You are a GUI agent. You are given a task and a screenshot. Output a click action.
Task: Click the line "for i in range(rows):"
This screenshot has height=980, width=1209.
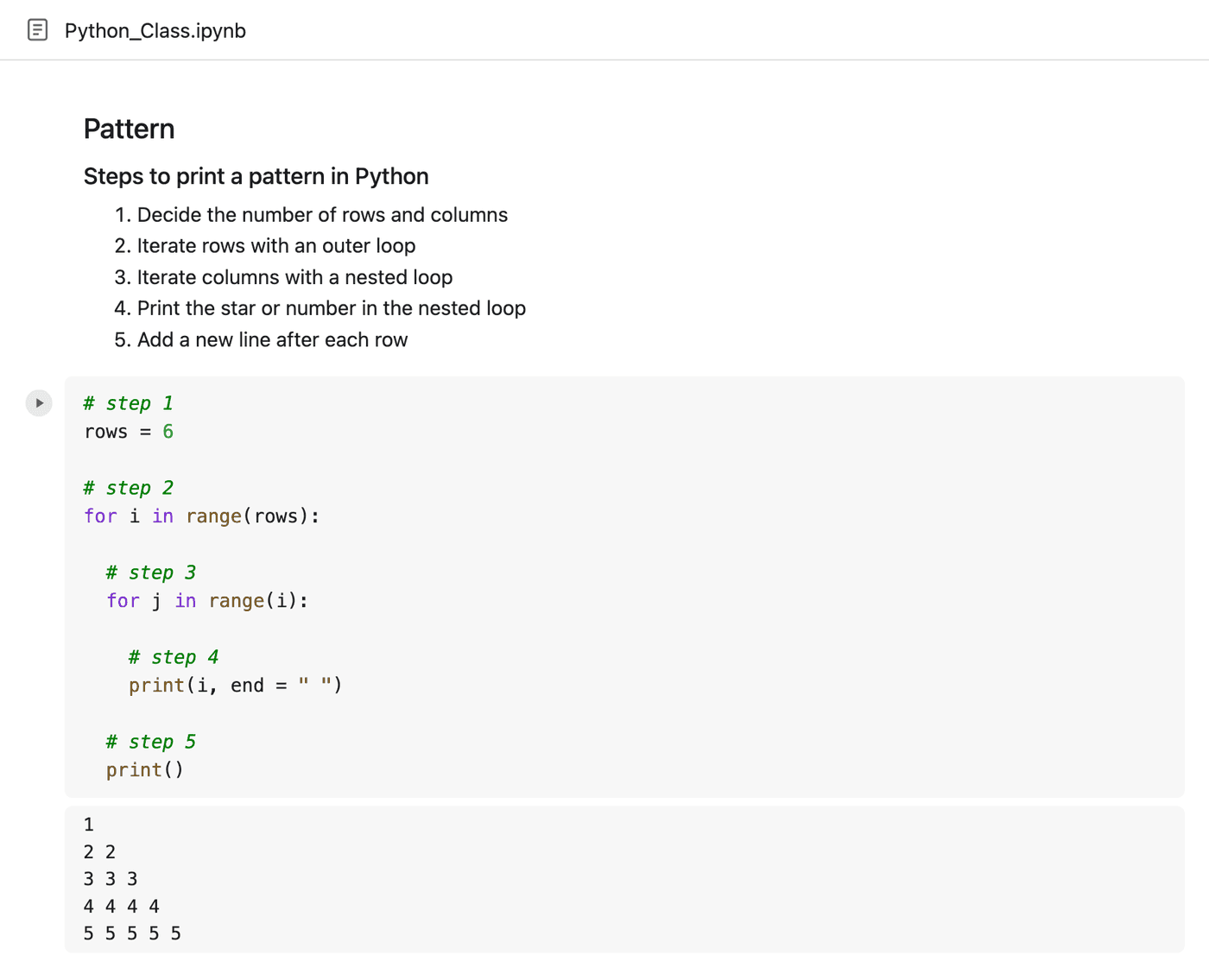click(202, 516)
